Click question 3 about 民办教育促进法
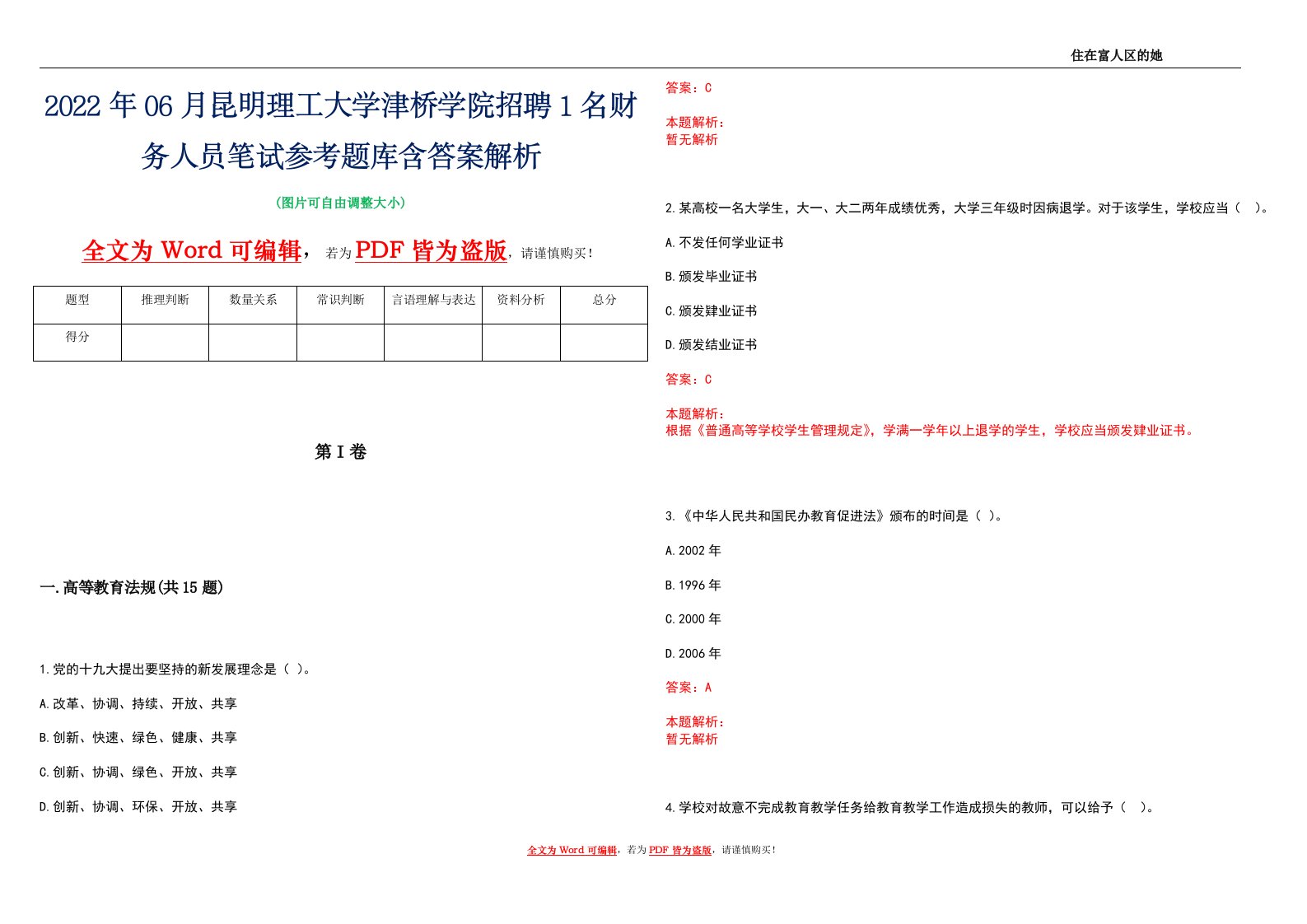Image resolution: width=1307 pixels, height=924 pixels. [835, 516]
